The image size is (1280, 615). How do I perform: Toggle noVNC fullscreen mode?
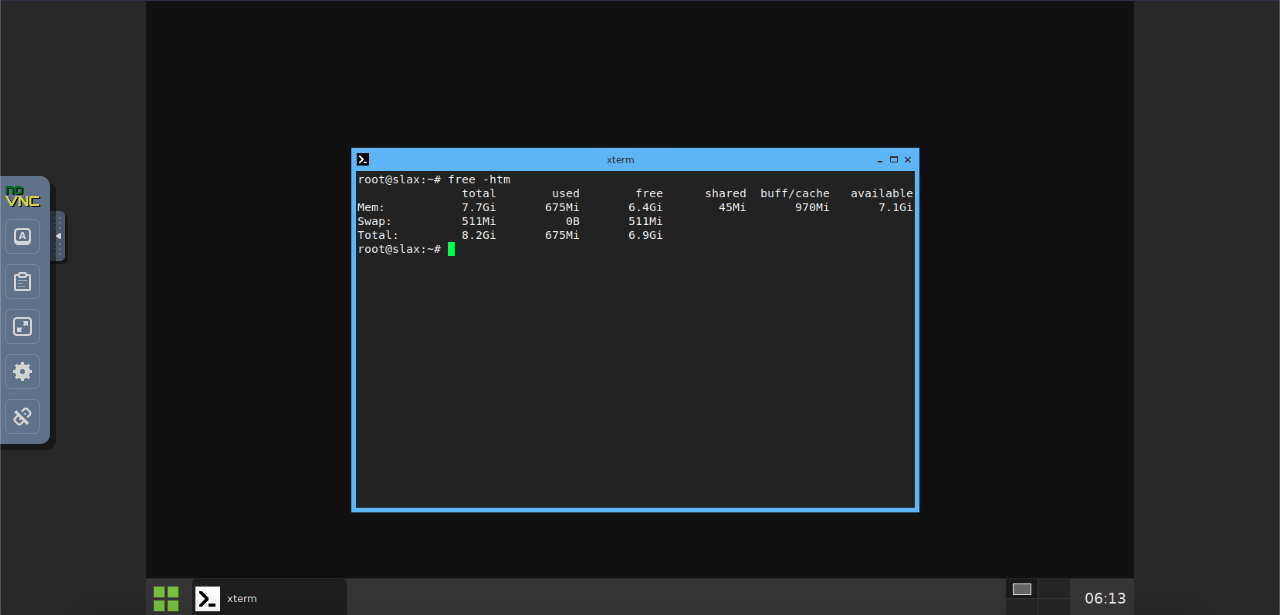click(22, 326)
